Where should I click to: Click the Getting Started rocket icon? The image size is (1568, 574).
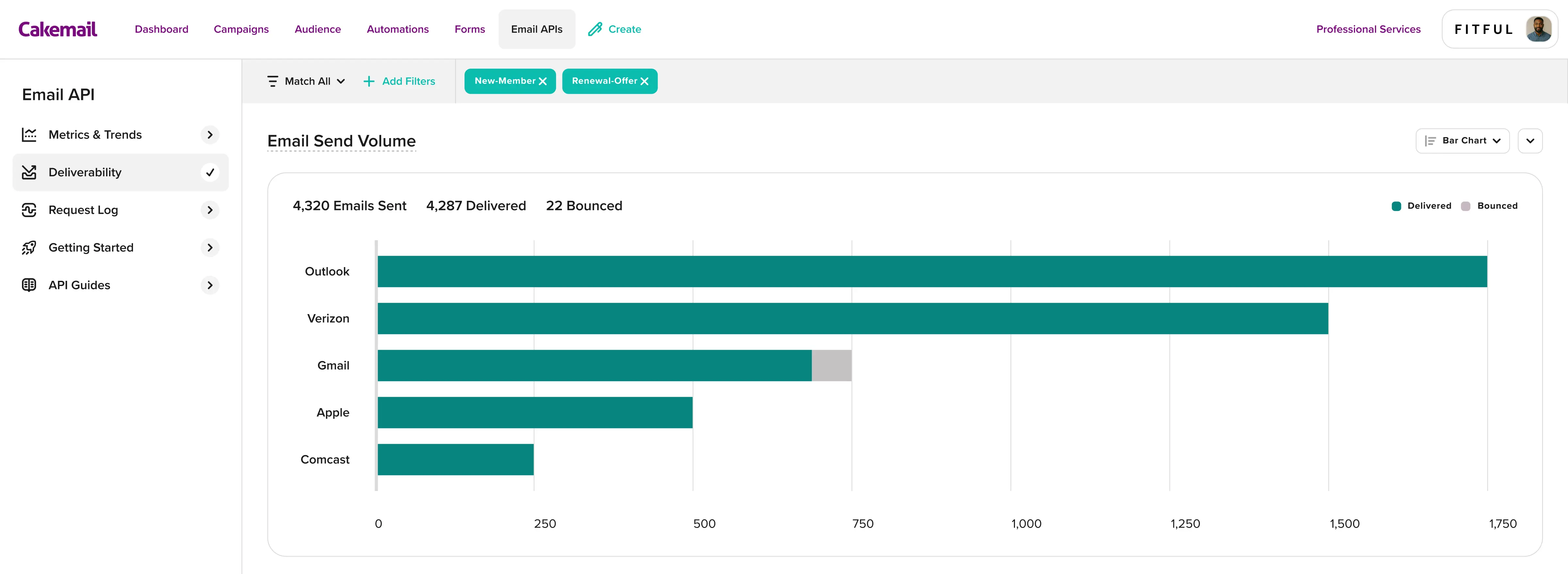tap(29, 248)
